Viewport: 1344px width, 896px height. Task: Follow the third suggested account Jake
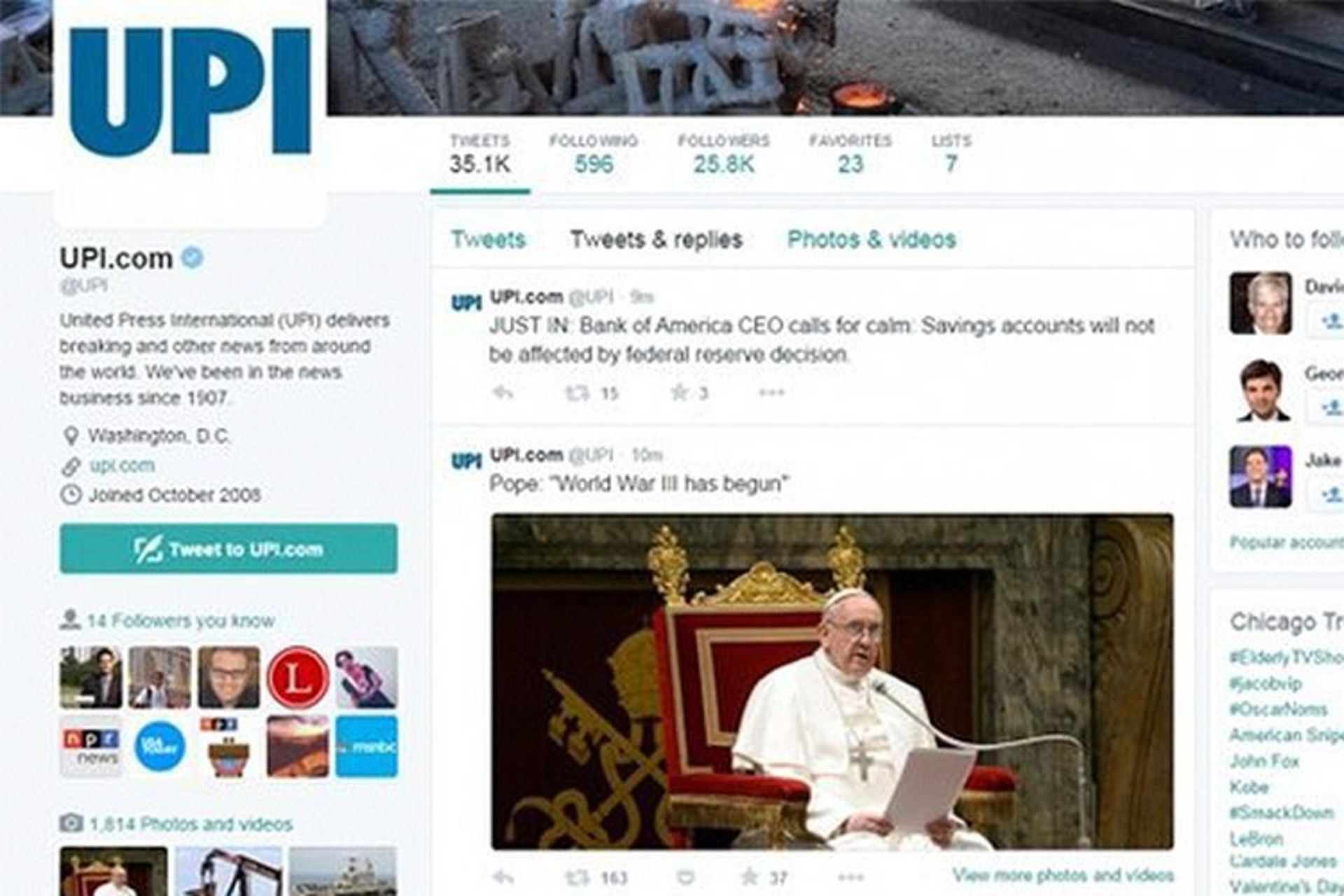[x=1327, y=494]
